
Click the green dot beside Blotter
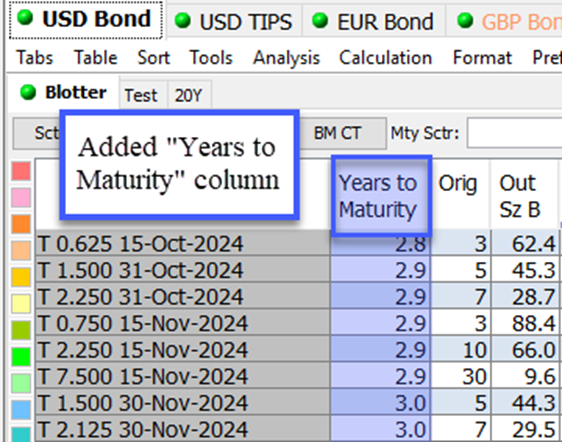(28, 92)
